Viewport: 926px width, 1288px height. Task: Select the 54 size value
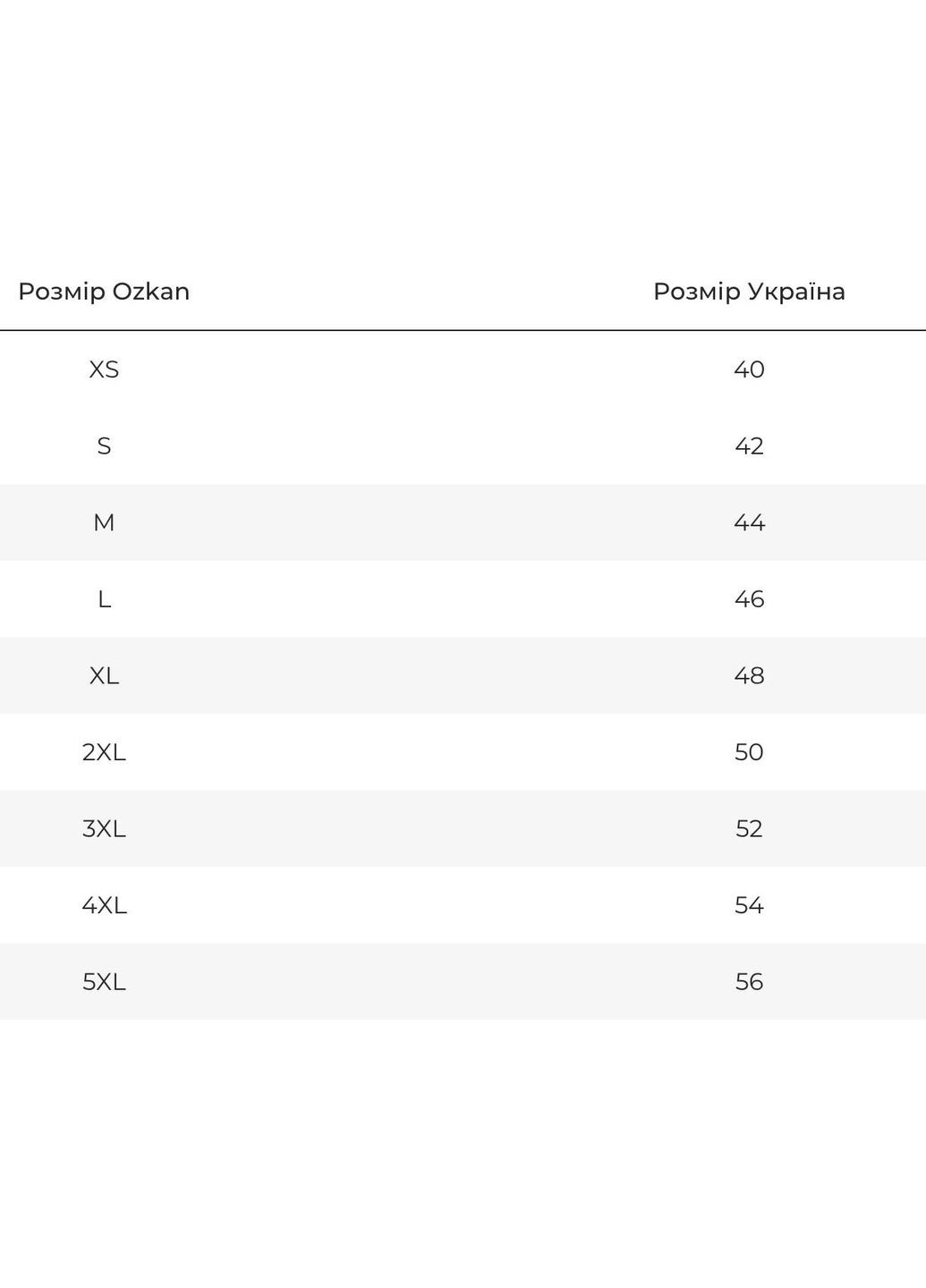pos(749,905)
